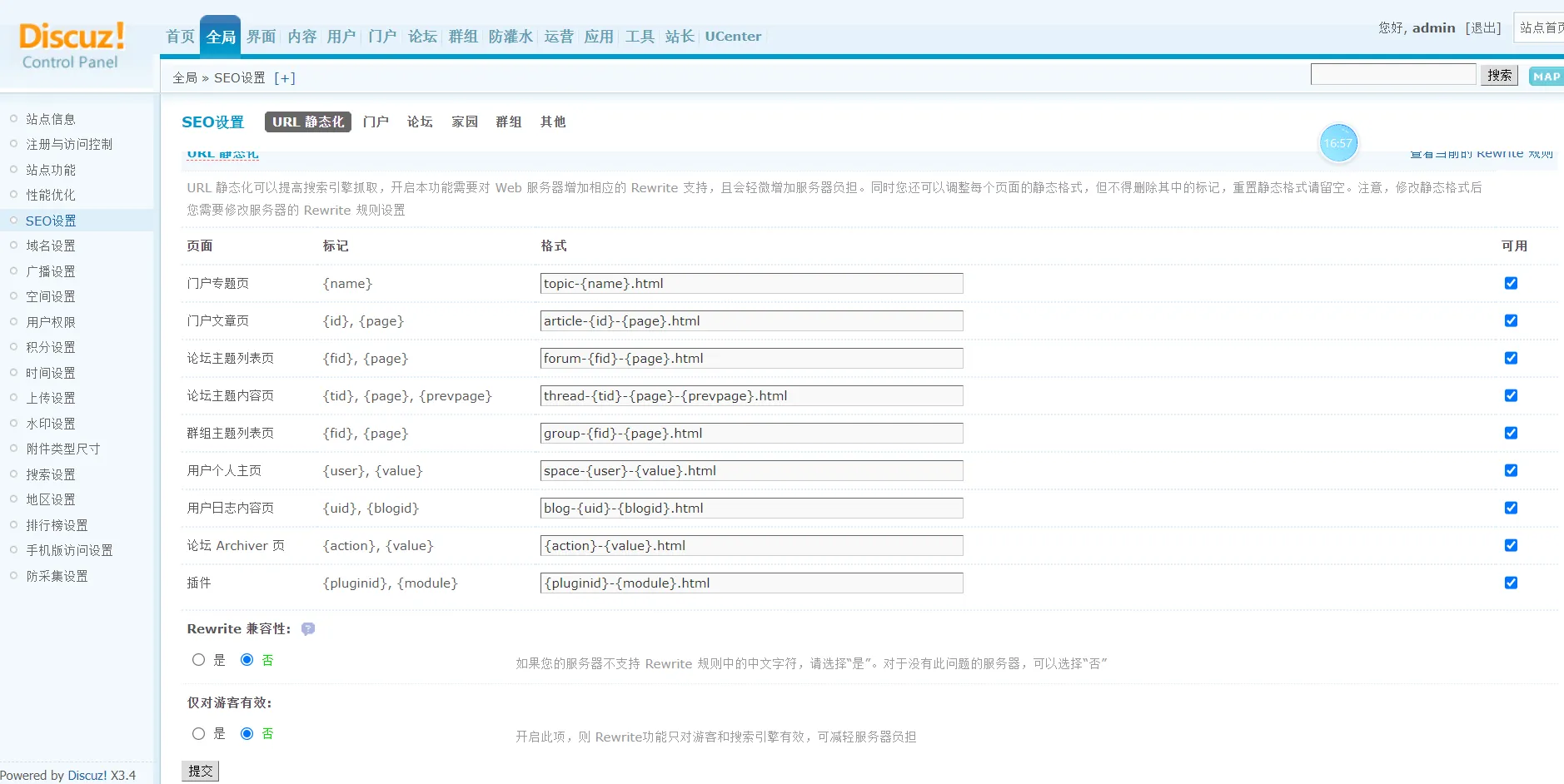Open 性能优化 in the sidebar
1564x784 pixels.
[51, 195]
